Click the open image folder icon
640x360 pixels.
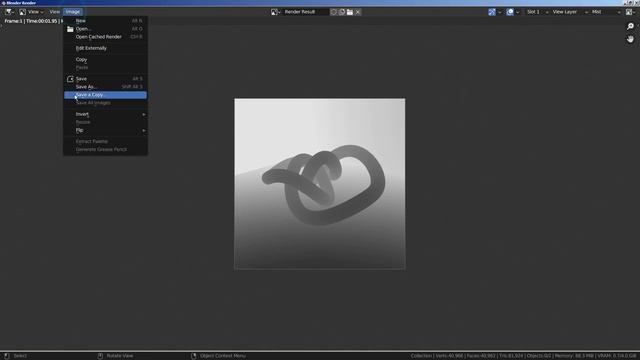350,12
